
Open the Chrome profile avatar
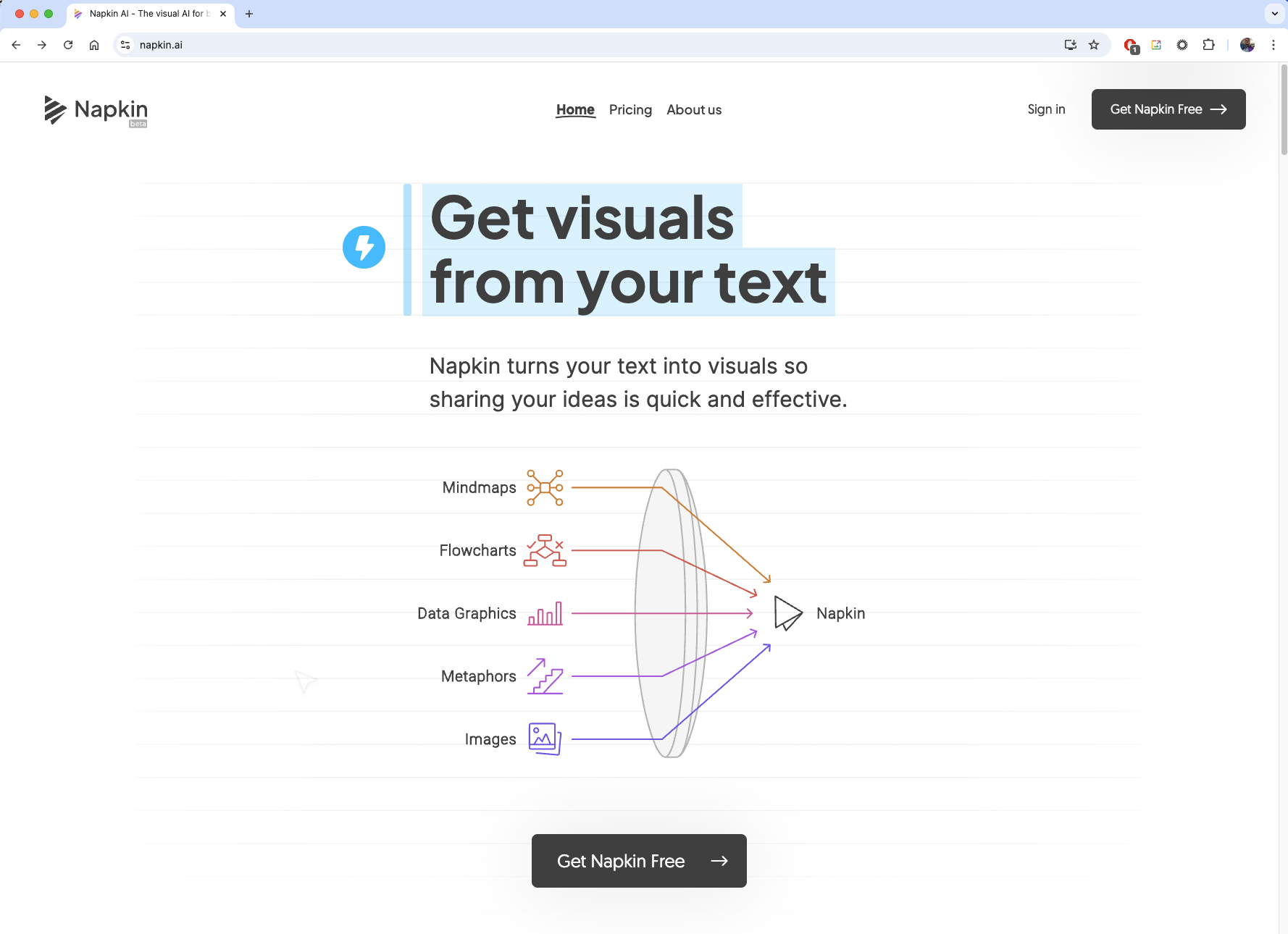point(1247,45)
